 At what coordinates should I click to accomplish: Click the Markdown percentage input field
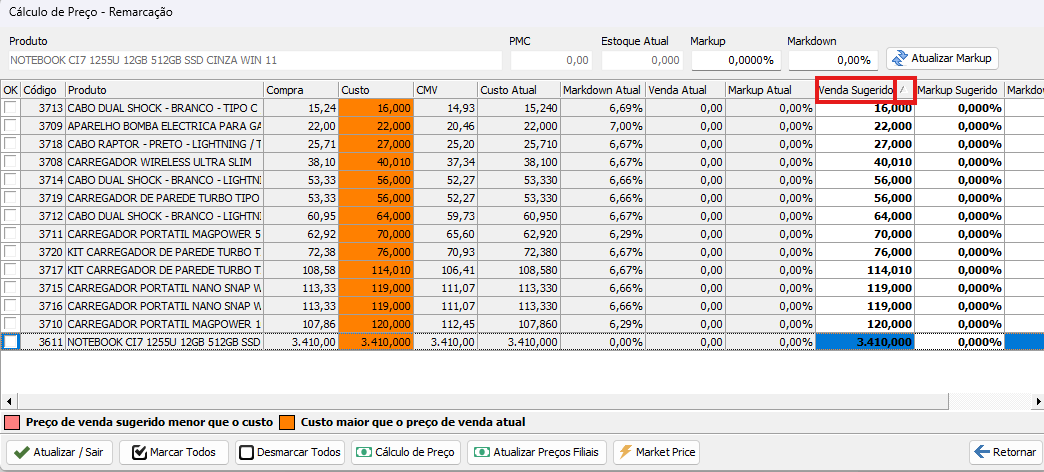click(832, 60)
